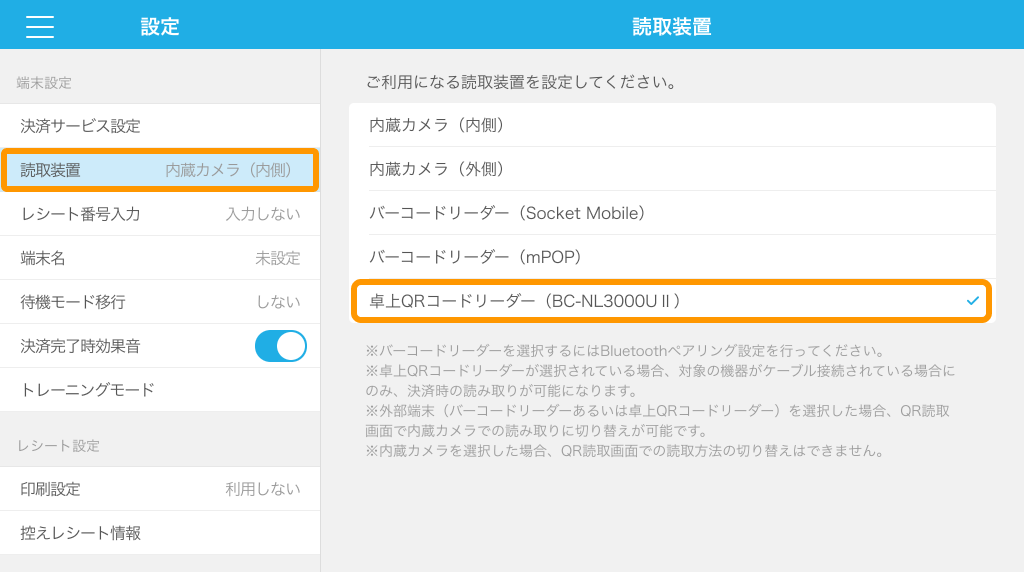1024x572 pixels.
Task: Open the 読取装置 settings row
Action: tap(160, 170)
